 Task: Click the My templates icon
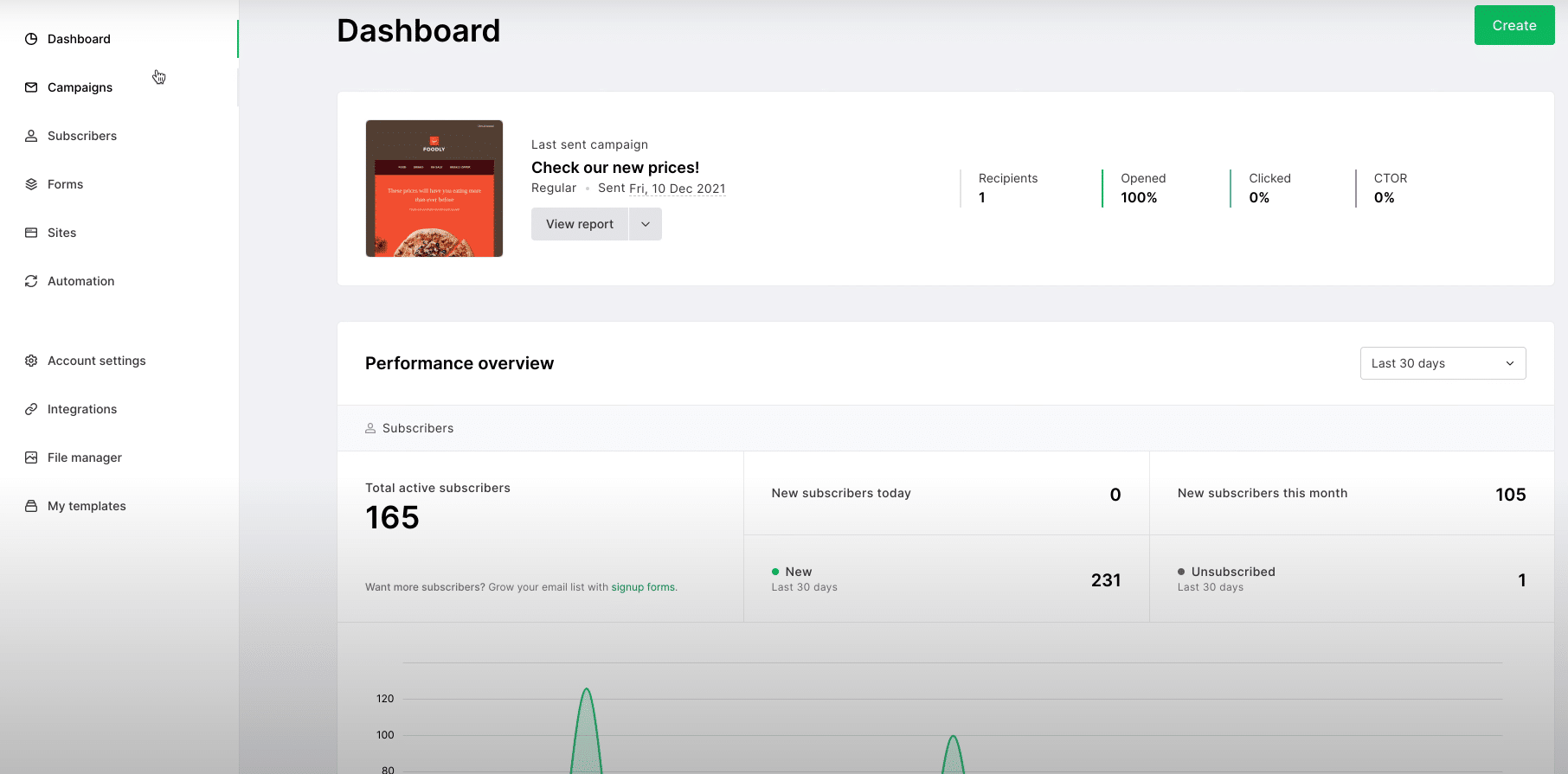31,506
